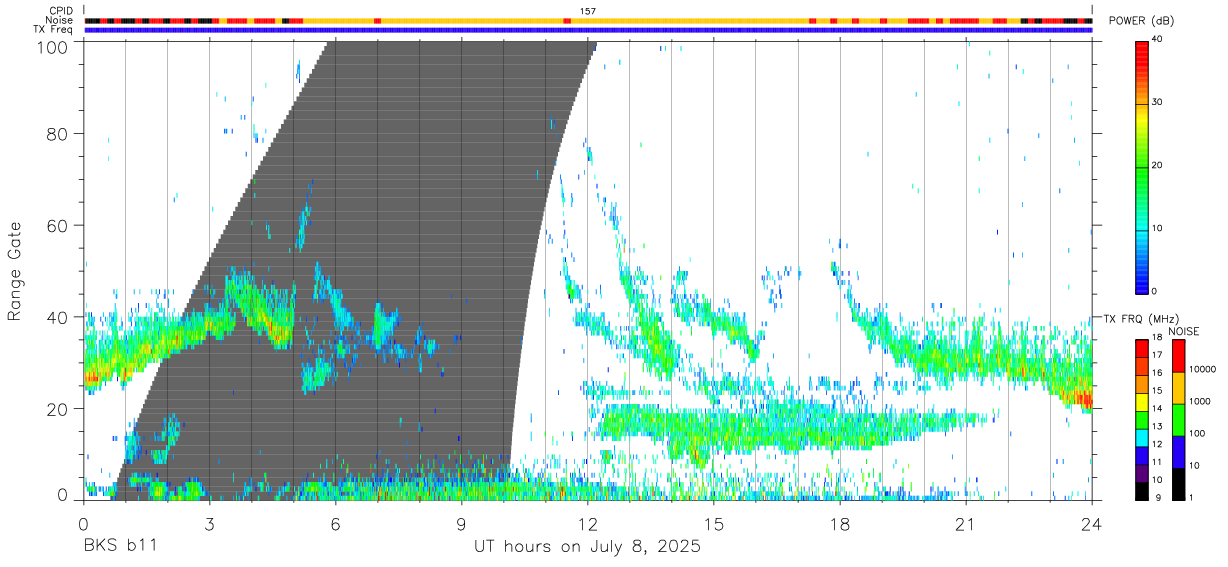Click the 30 label on the power scale
The image size is (1228, 567).
point(1157,102)
